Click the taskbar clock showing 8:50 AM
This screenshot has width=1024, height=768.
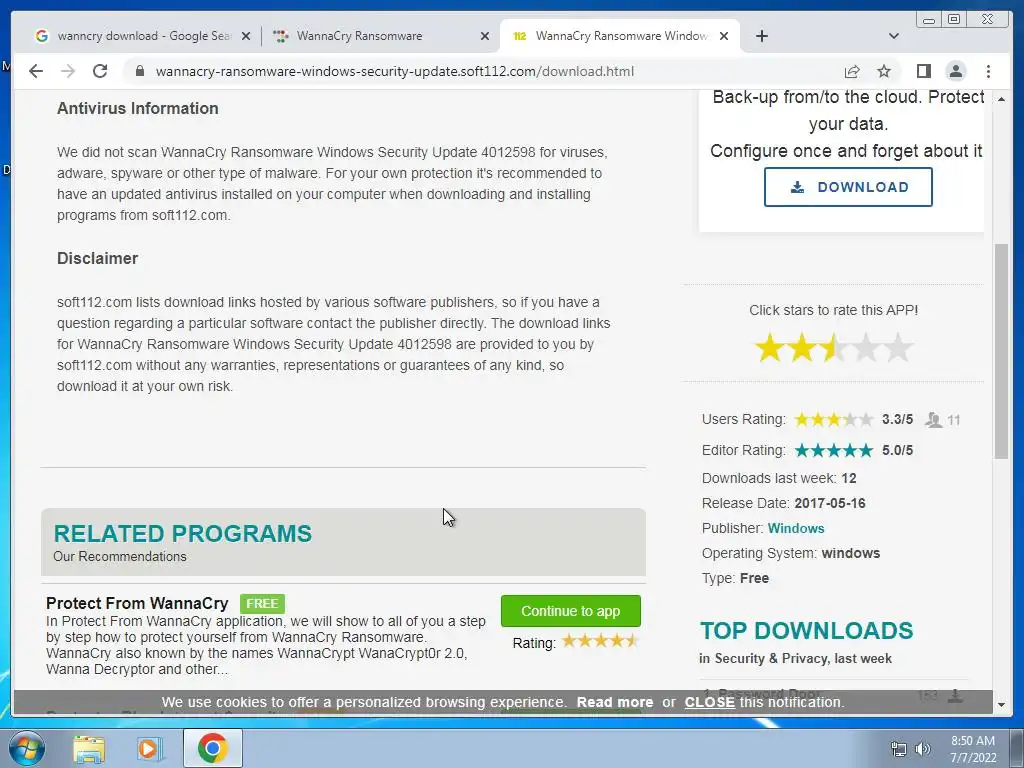pos(972,749)
